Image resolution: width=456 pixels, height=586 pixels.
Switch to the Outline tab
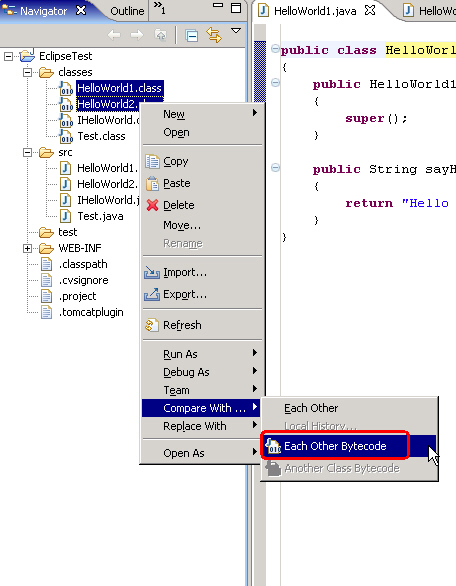(127, 11)
